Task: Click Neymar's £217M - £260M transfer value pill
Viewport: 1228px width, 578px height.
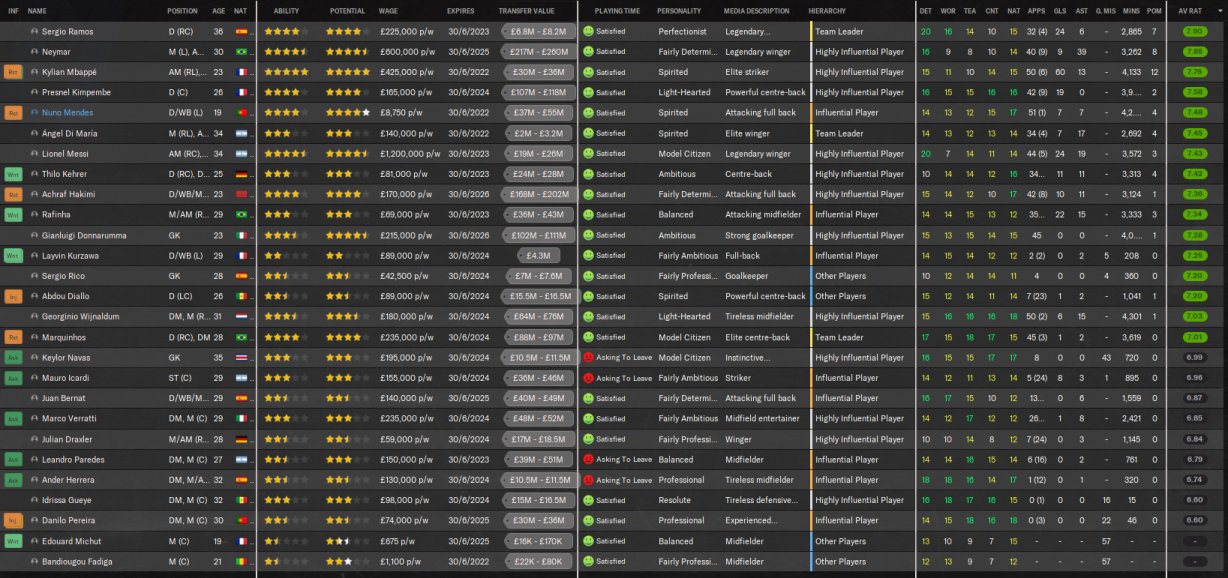Action: (x=538, y=52)
